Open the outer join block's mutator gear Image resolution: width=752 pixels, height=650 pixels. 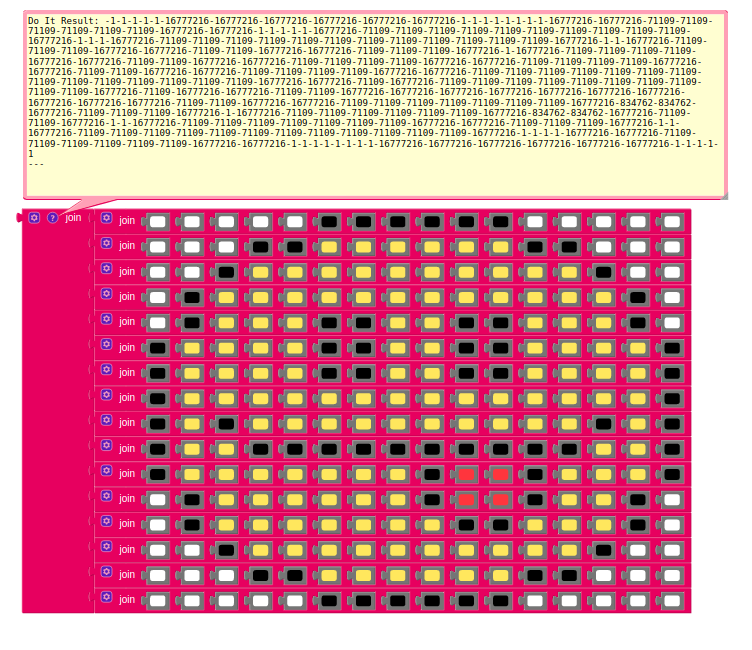coord(34,218)
